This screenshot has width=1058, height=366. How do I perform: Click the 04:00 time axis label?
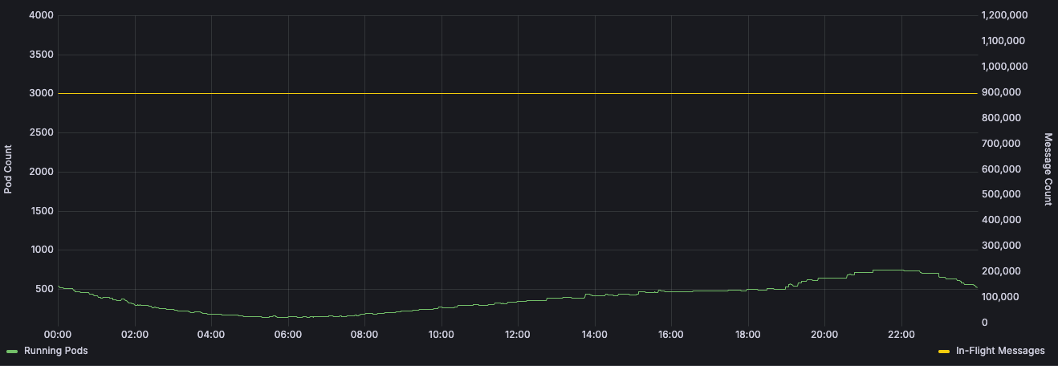(211, 334)
